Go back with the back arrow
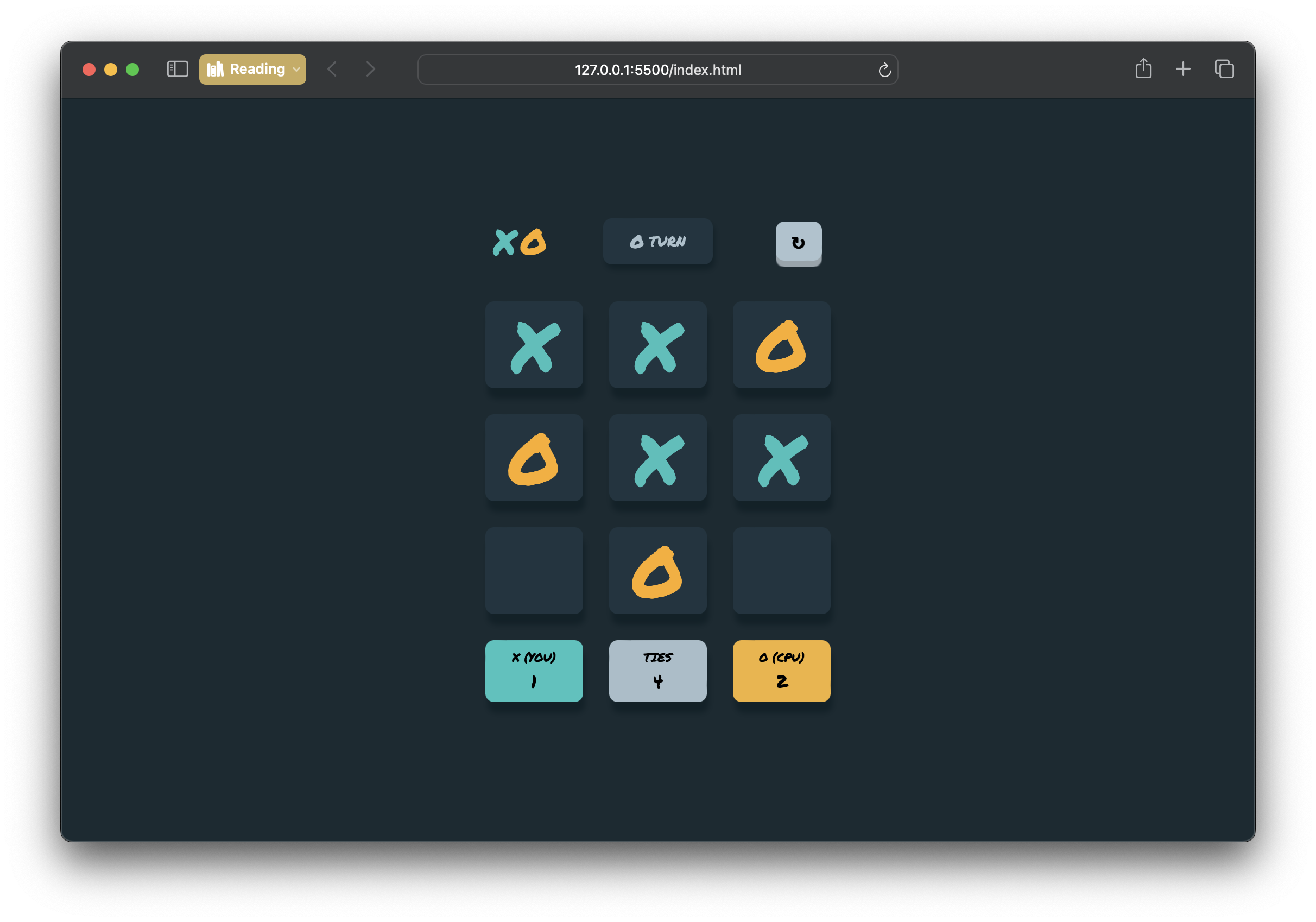This screenshot has width=1316, height=922. pyautogui.click(x=332, y=70)
